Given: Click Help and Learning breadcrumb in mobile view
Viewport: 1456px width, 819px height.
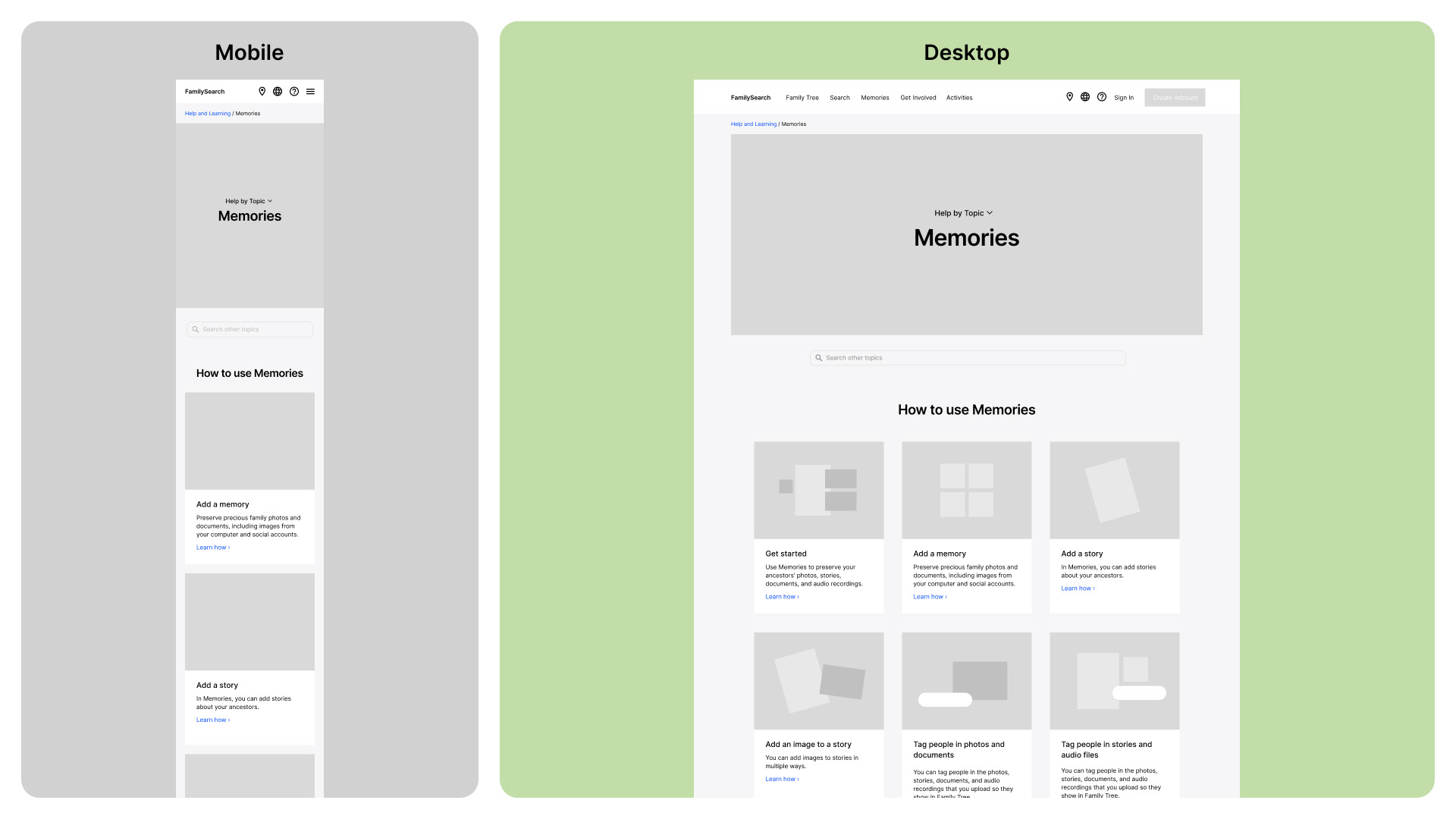Looking at the screenshot, I should click(208, 114).
